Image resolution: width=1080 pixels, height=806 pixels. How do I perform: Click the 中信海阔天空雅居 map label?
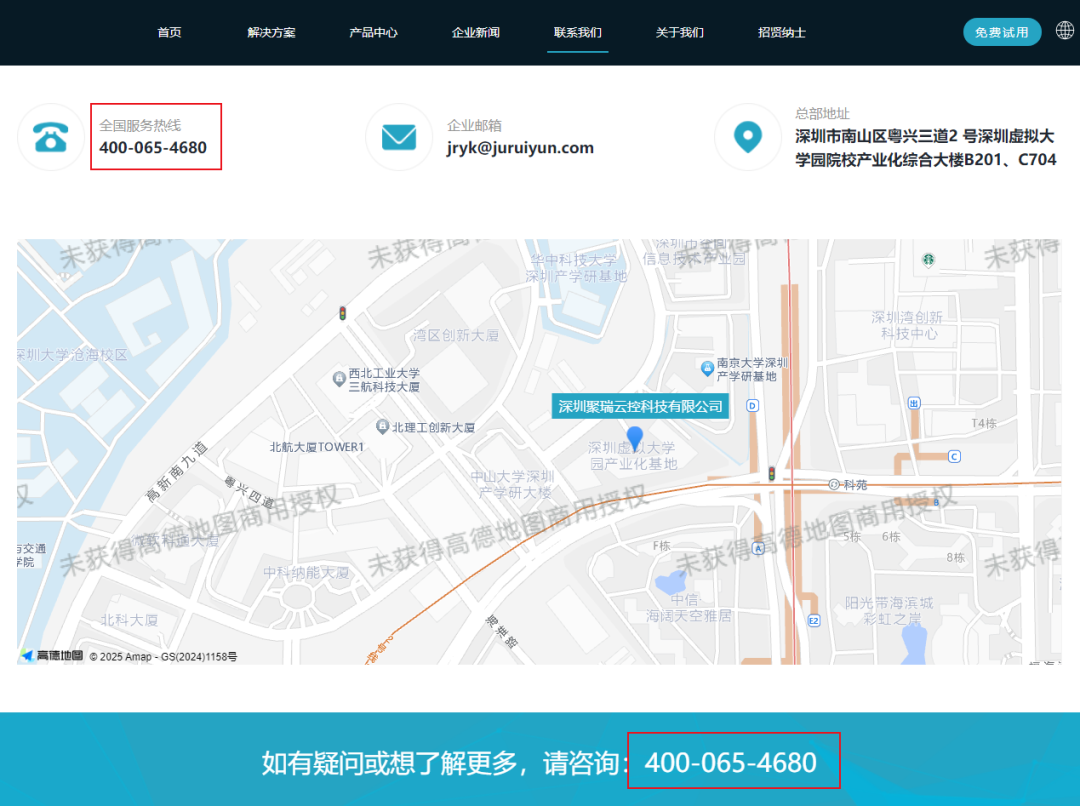click(688, 608)
